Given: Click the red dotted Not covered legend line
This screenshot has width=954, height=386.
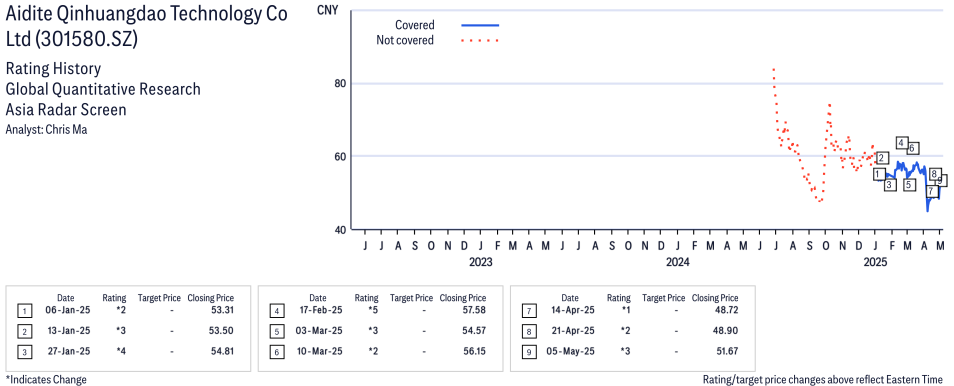Looking at the screenshot, I should point(480,41).
